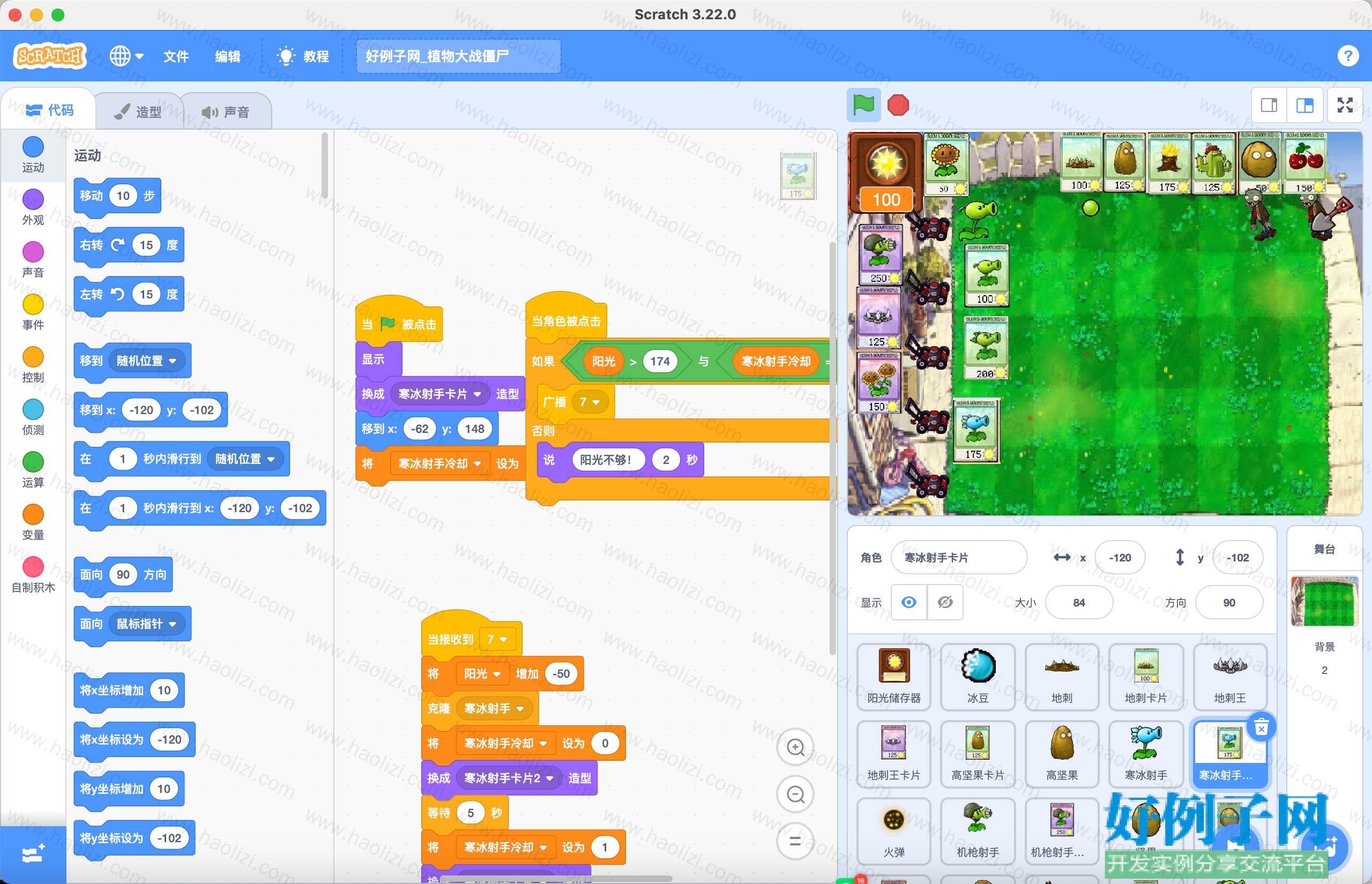Open the help question mark icon

[x=1347, y=56]
